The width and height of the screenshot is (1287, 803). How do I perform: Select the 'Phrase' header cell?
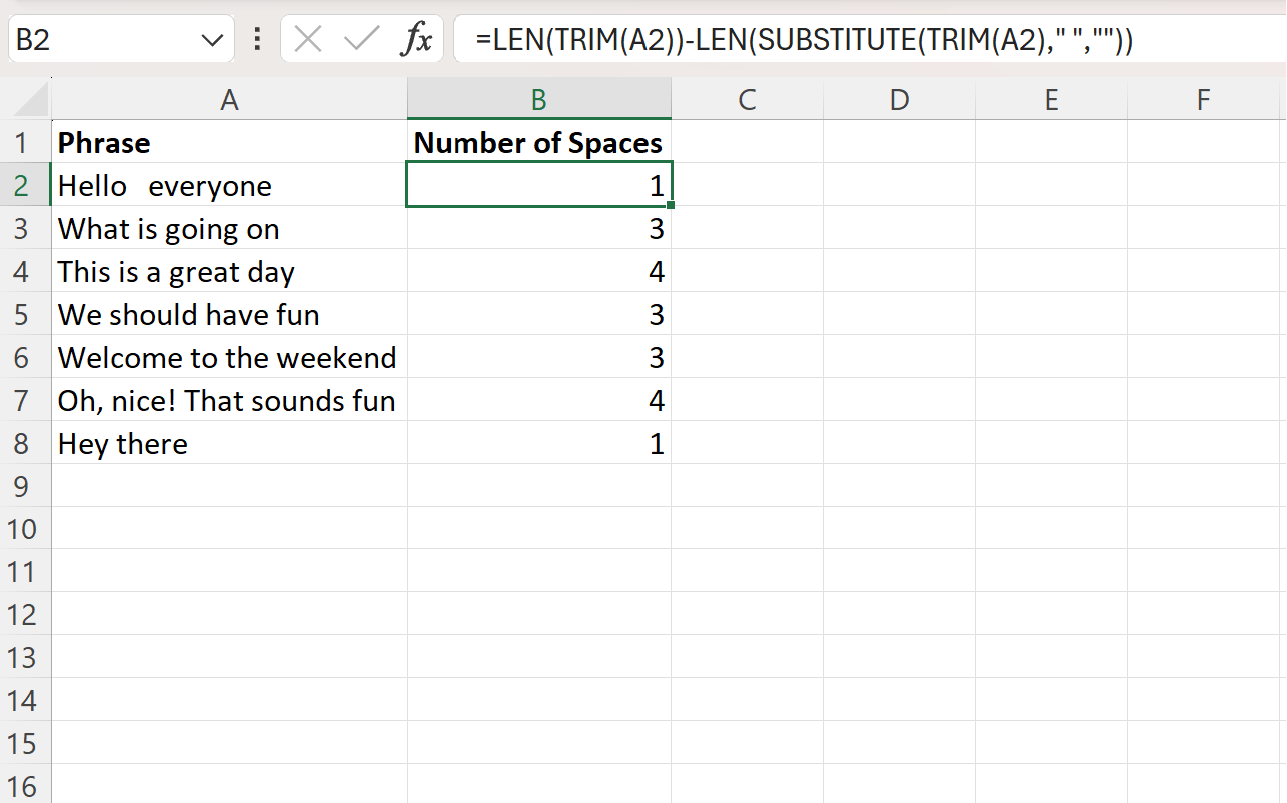(x=229, y=142)
